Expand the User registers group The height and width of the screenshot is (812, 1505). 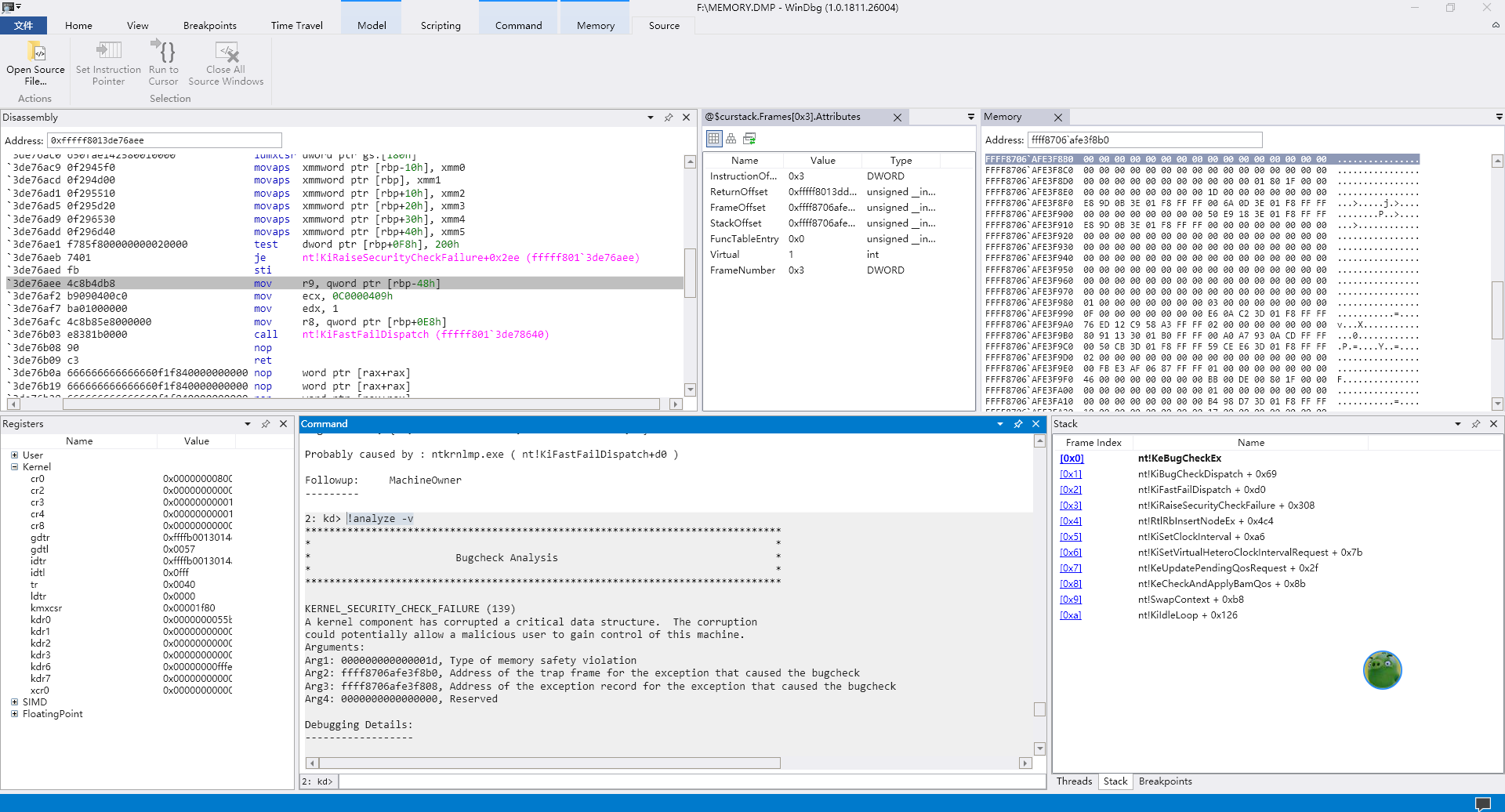pyautogui.click(x=14, y=455)
